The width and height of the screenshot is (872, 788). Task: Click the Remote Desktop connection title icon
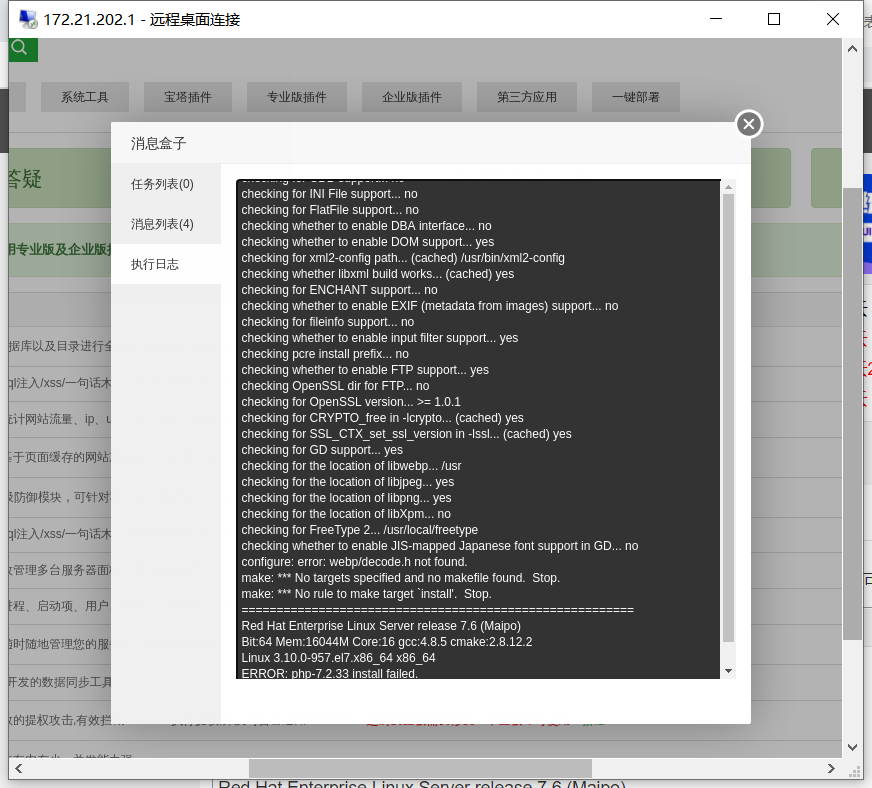28,19
